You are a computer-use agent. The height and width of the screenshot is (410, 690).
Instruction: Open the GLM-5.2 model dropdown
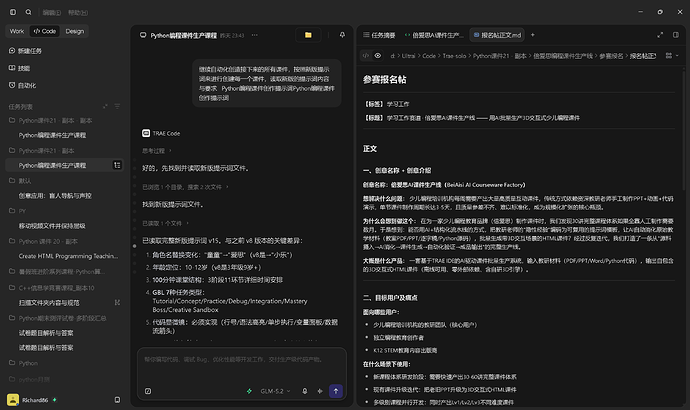[275, 391]
